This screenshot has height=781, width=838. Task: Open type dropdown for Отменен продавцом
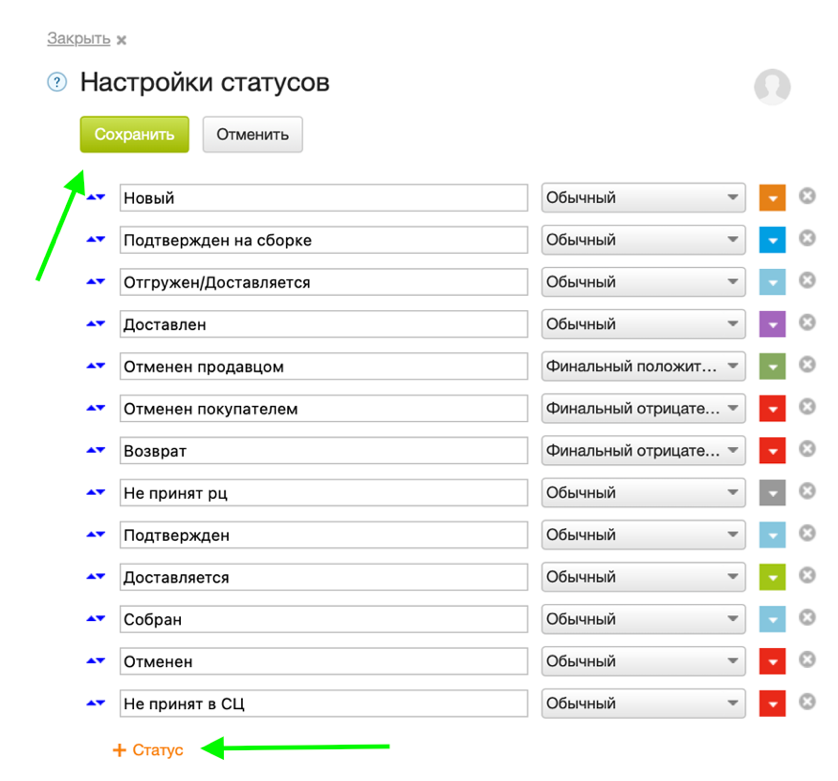coord(643,367)
